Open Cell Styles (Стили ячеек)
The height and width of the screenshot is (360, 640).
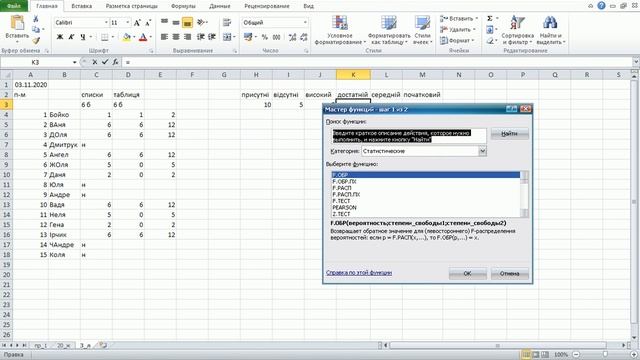point(422,30)
